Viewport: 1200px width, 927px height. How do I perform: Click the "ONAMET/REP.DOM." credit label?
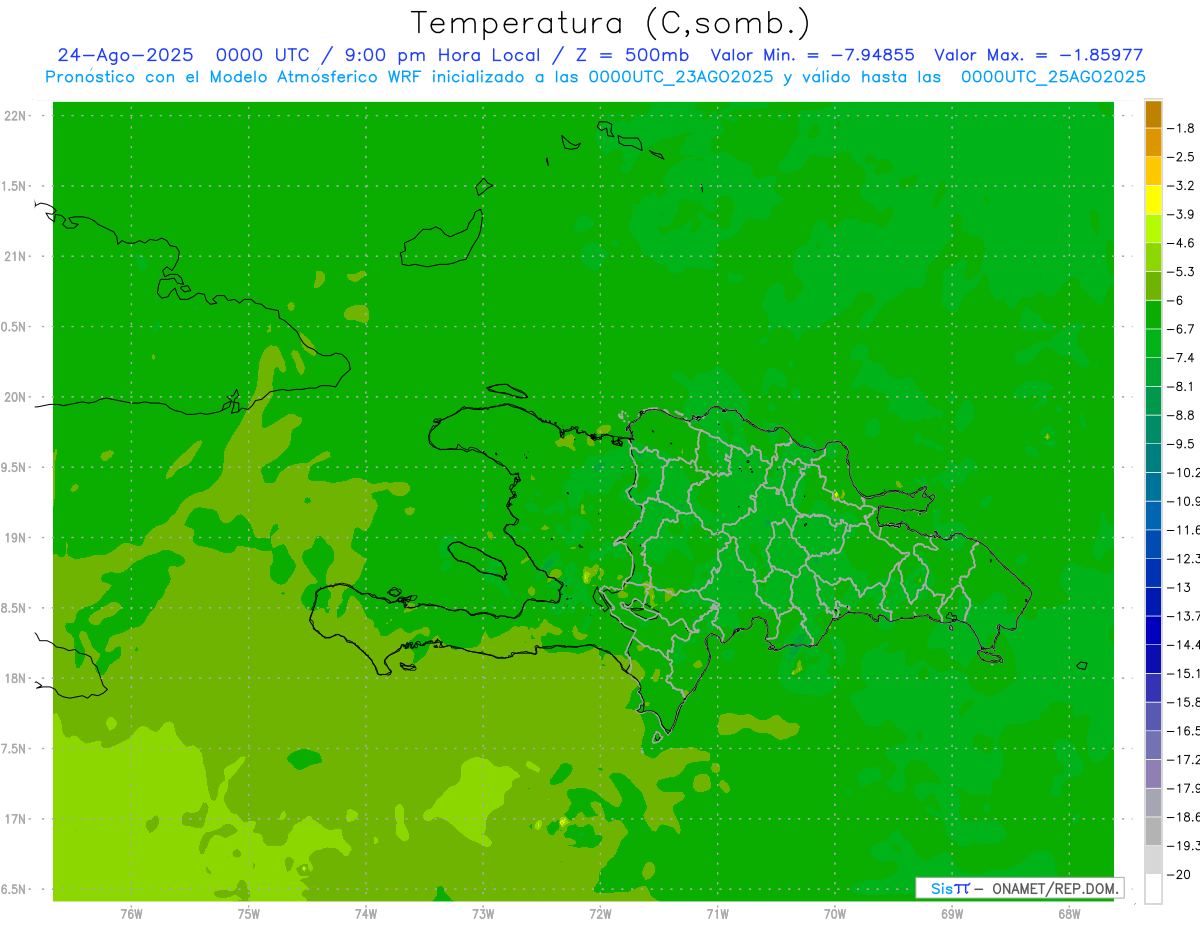click(x=1056, y=888)
